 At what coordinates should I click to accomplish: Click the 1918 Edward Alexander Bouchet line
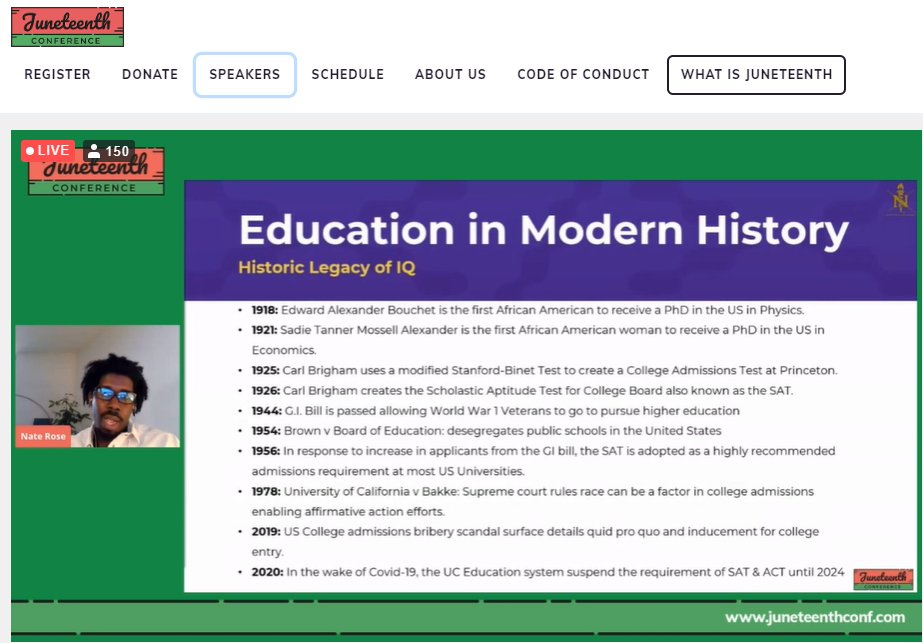pos(527,310)
